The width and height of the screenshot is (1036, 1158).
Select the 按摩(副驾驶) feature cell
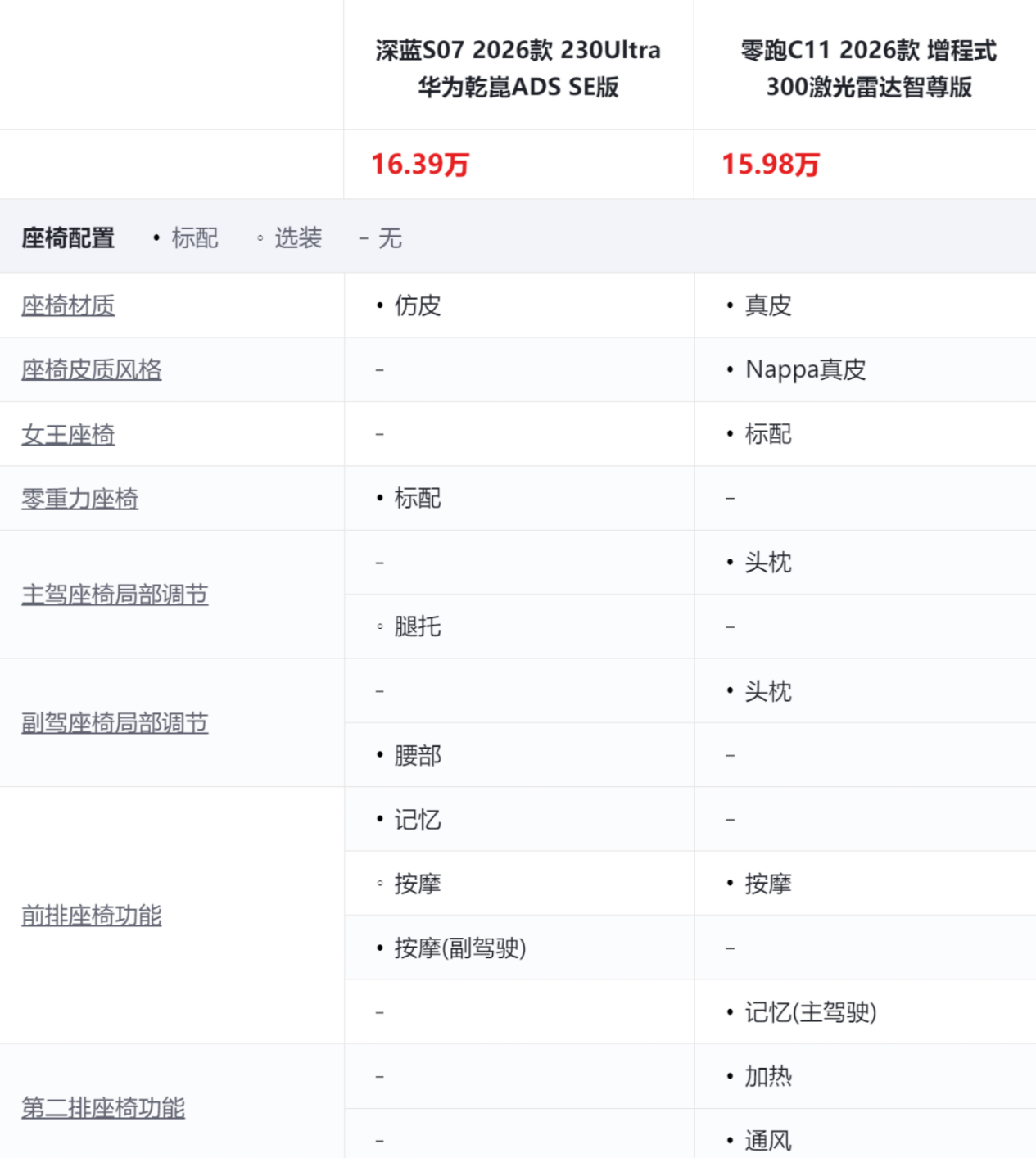pos(459,948)
